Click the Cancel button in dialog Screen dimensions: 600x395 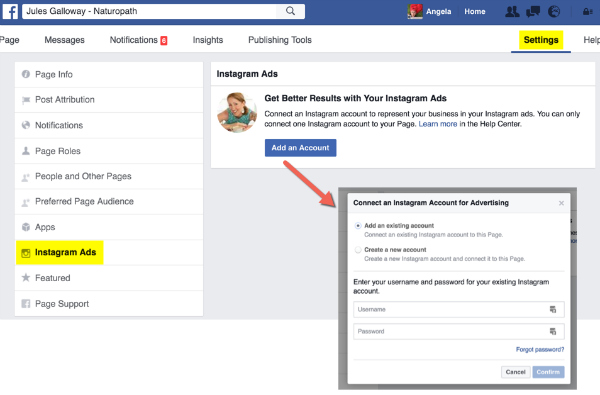[515, 372]
